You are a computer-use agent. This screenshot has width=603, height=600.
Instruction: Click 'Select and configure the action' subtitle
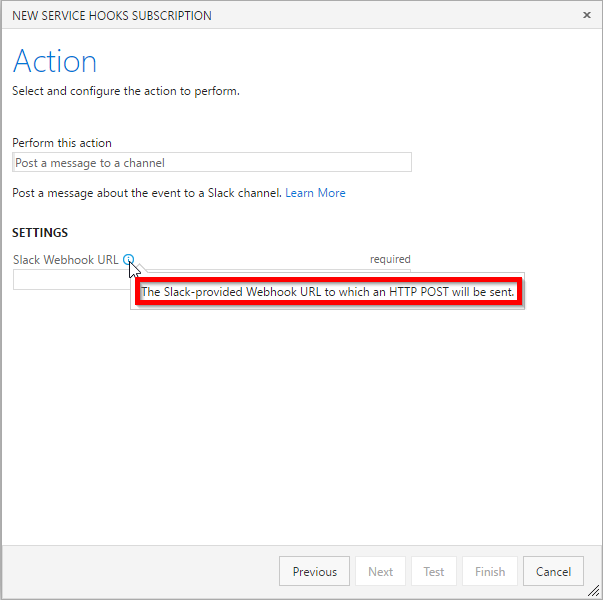[x=126, y=91]
